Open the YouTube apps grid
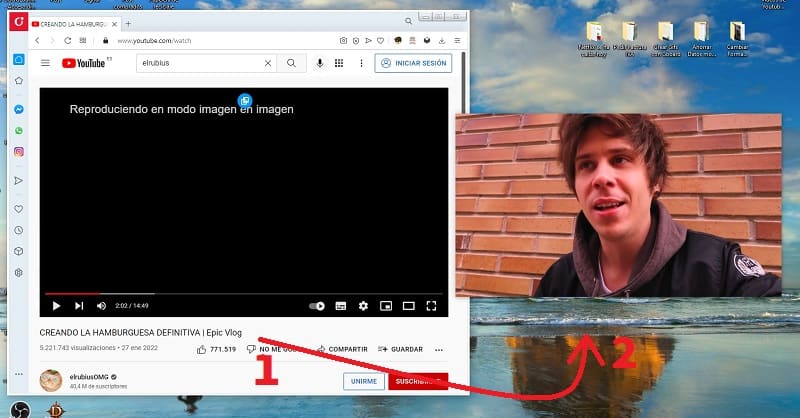This screenshot has width=800, height=418. pos(339,63)
